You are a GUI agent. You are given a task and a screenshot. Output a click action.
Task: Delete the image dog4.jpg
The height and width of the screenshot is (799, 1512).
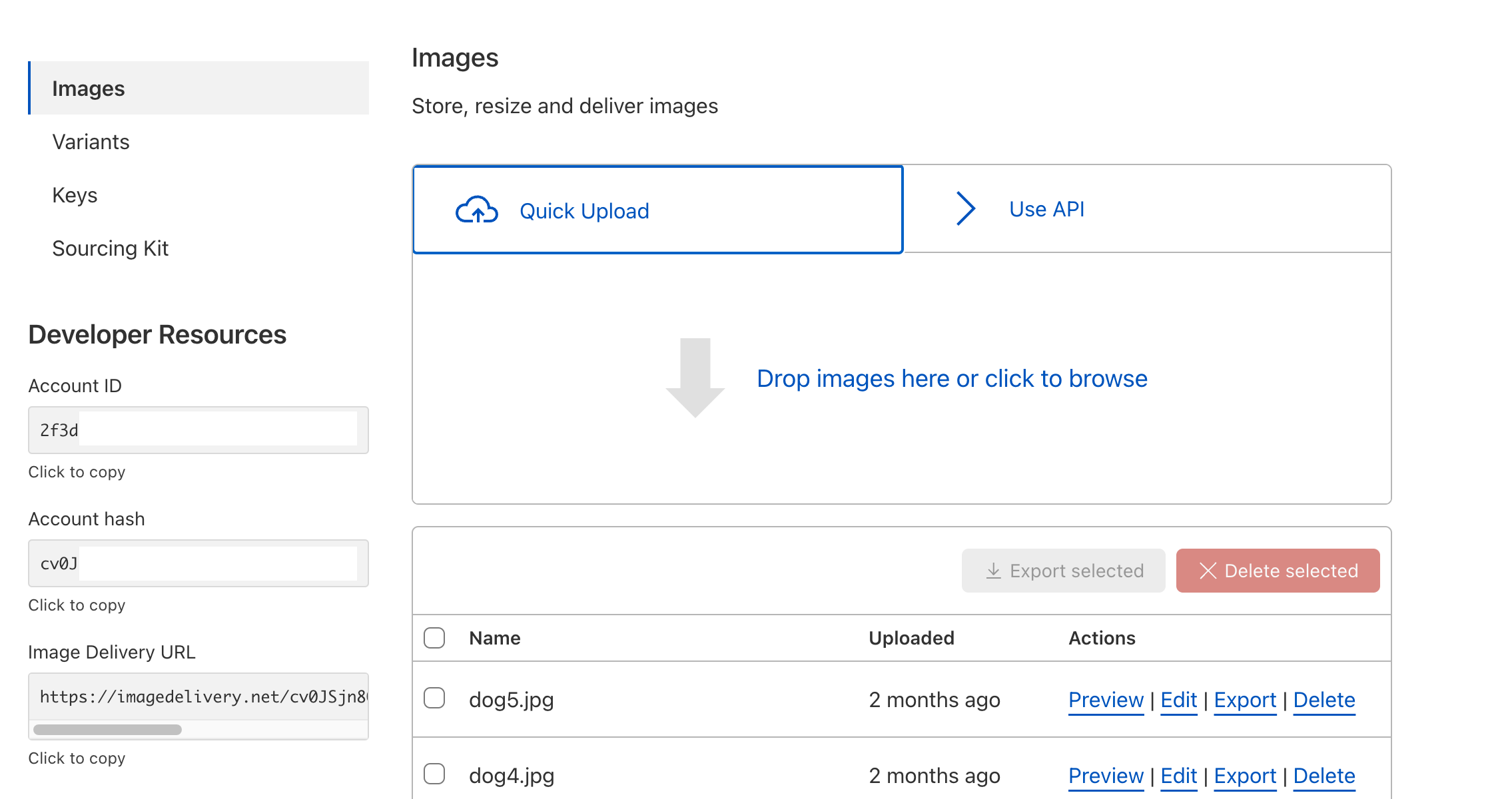(x=1323, y=775)
